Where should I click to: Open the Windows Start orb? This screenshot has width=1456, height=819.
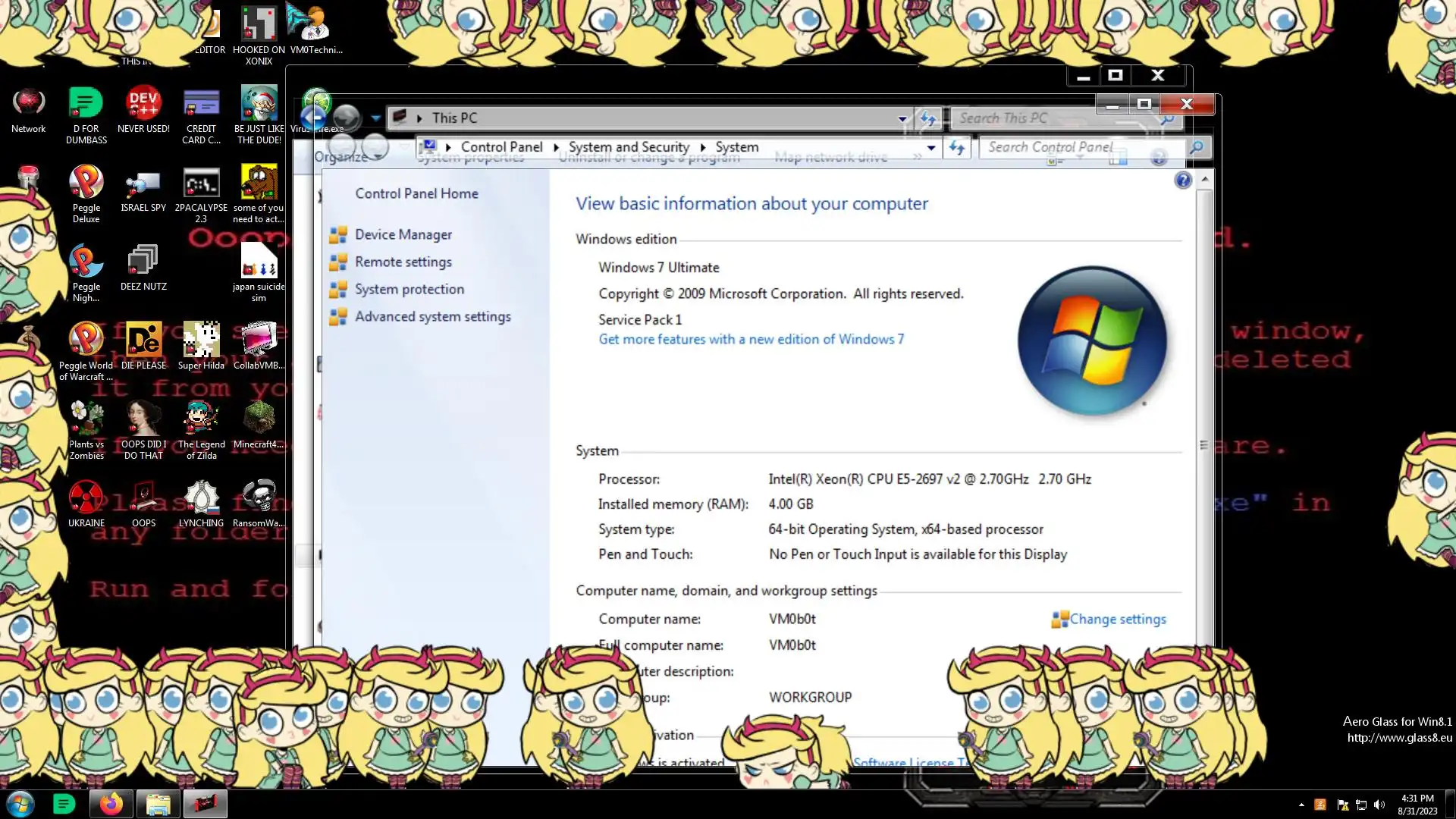[x=20, y=804]
